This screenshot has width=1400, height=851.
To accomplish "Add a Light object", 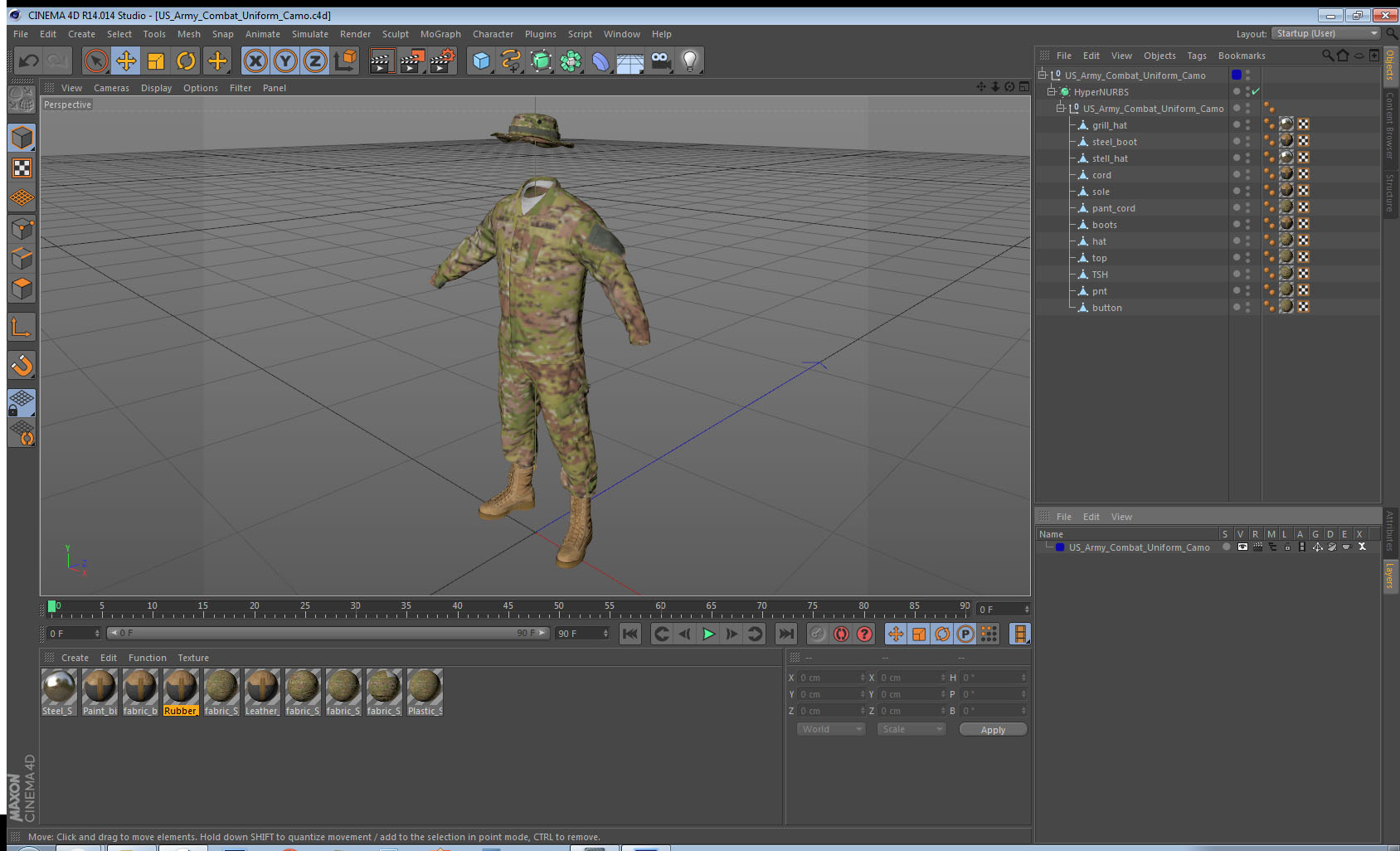I will 690,61.
